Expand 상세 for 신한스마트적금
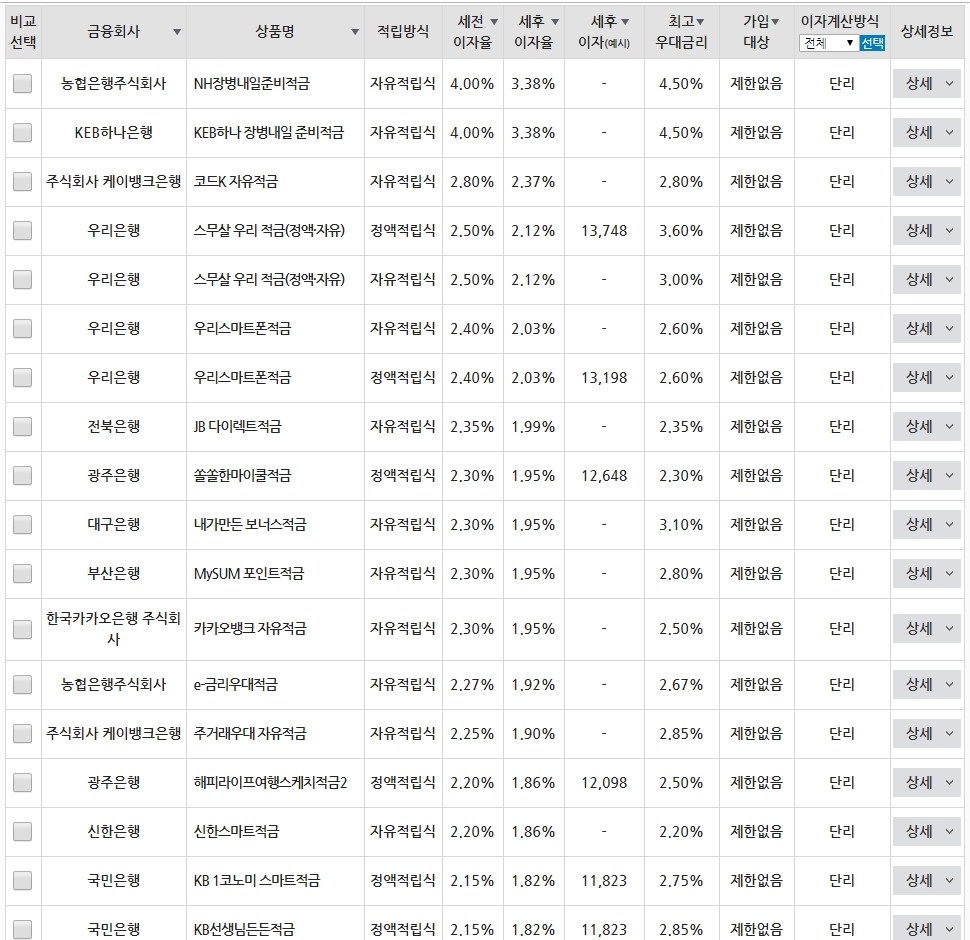Viewport: 970px width, 940px height. click(x=927, y=832)
